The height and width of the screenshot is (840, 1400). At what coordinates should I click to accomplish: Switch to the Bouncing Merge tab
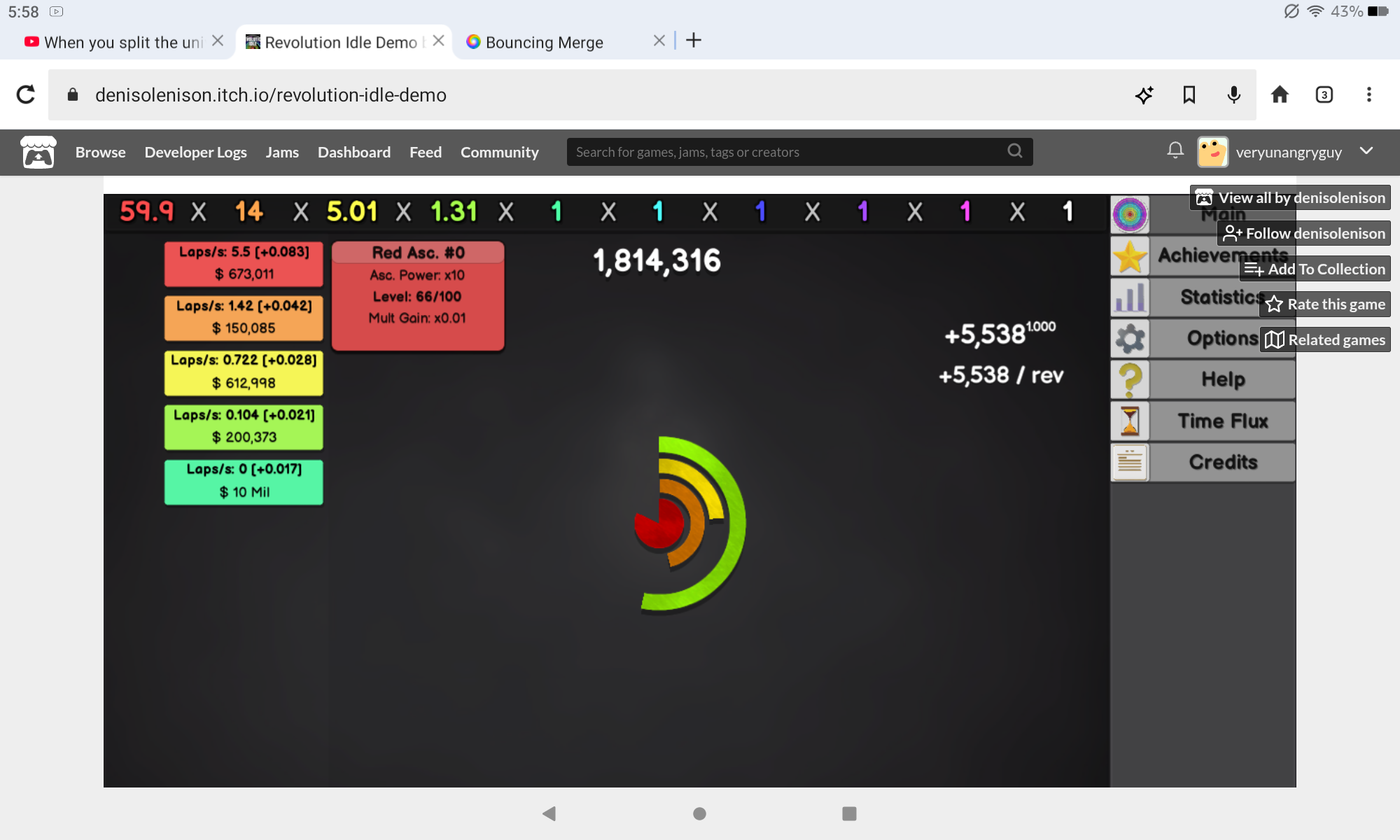click(544, 42)
